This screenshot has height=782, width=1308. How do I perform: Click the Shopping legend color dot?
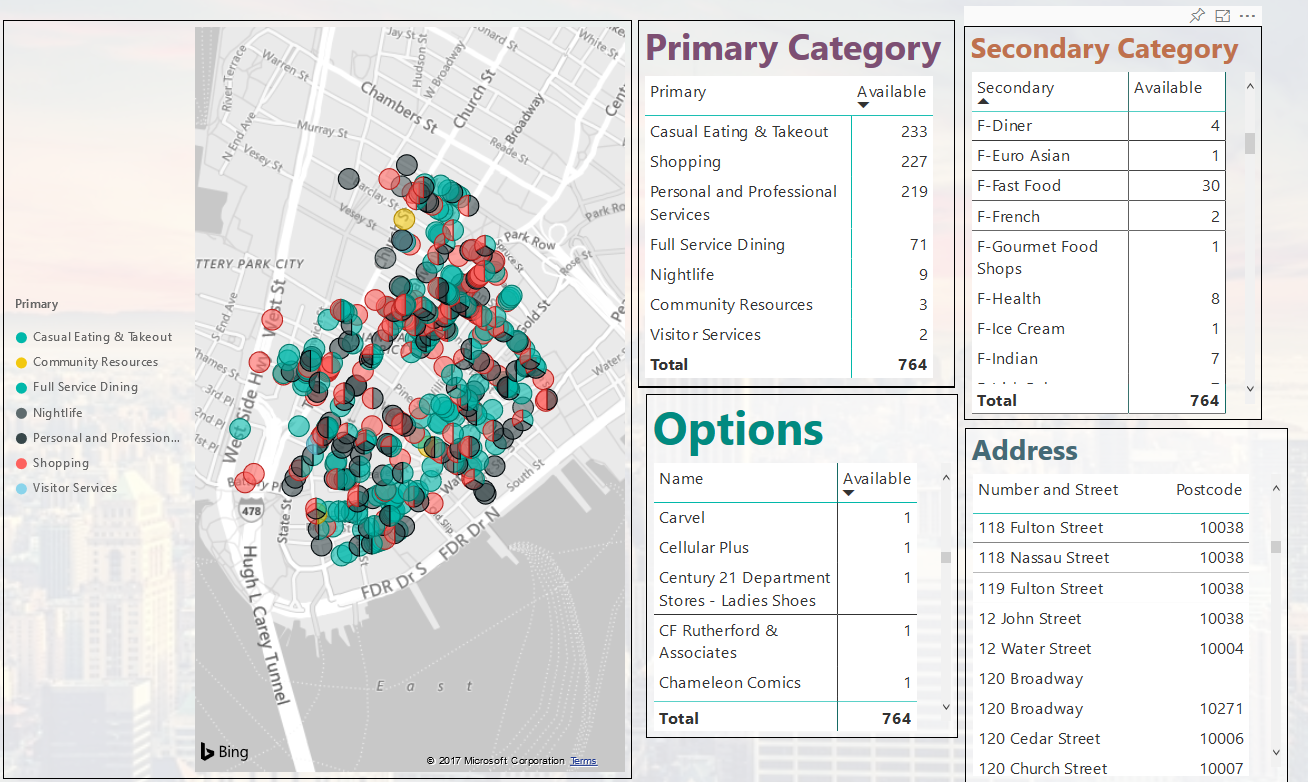22,464
